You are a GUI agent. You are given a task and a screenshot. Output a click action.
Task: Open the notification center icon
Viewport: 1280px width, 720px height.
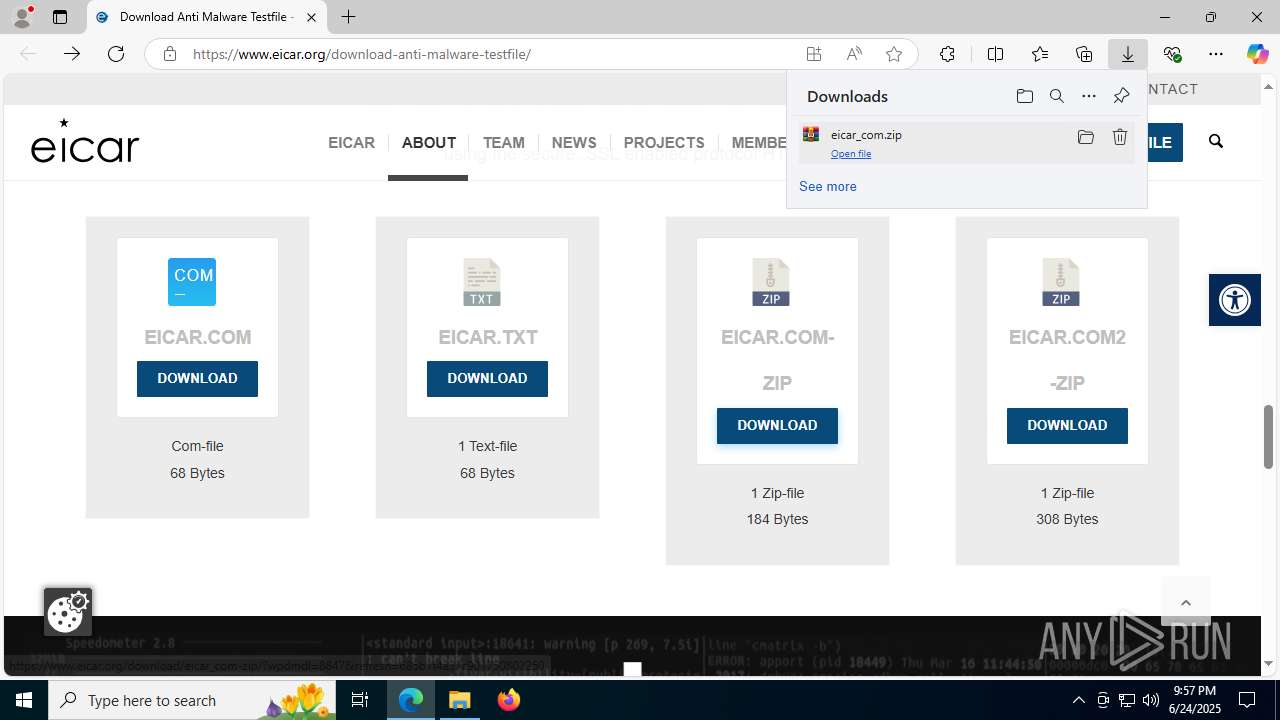pyautogui.click(x=1247, y=700)
